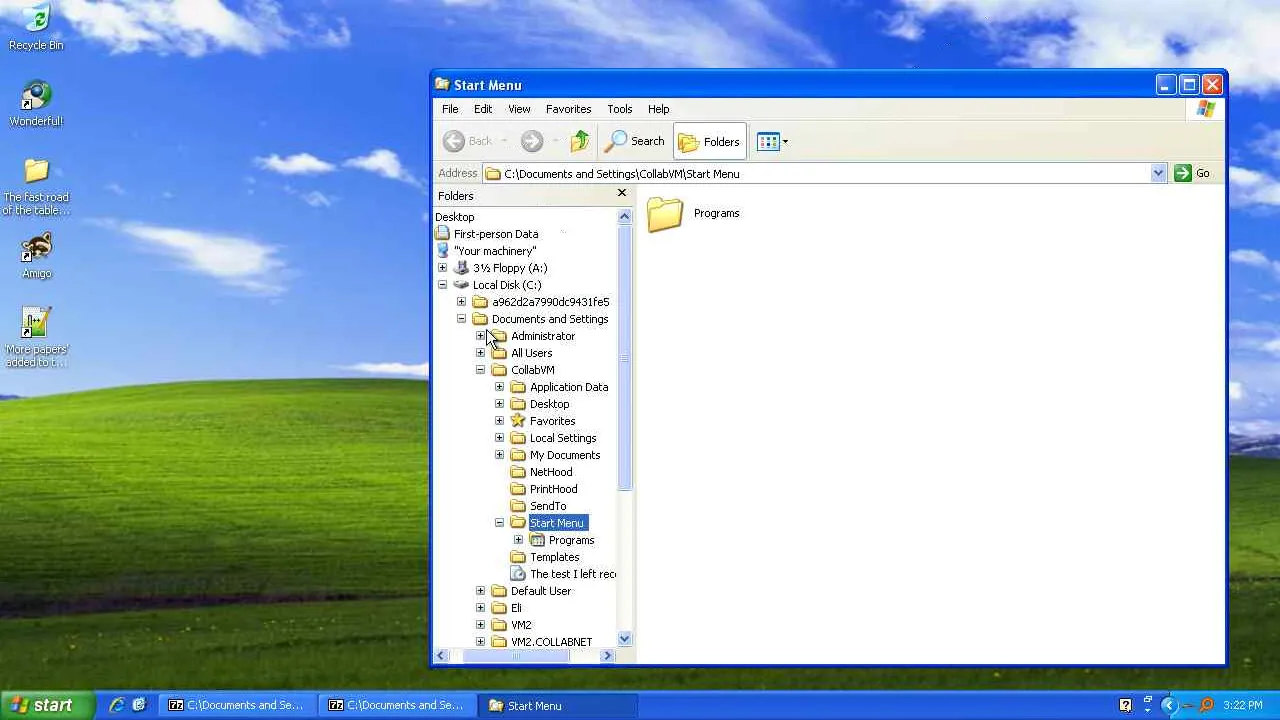Image resolution: width=1280 pixels, height=720 pixels.
Task: Open the Favorites menu
Action: [x=568, y=109]
